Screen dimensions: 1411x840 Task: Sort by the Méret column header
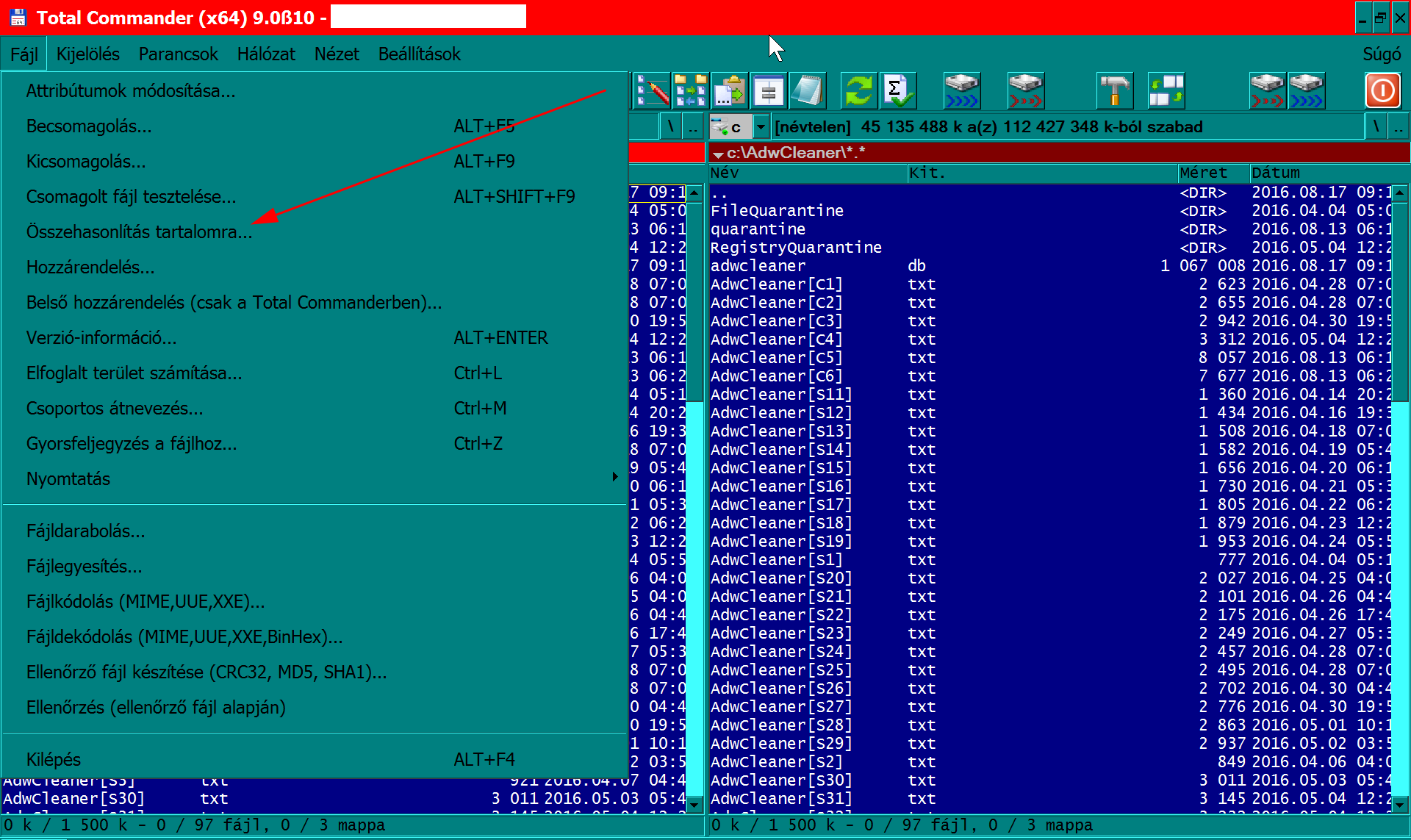tap(1213, 173)
